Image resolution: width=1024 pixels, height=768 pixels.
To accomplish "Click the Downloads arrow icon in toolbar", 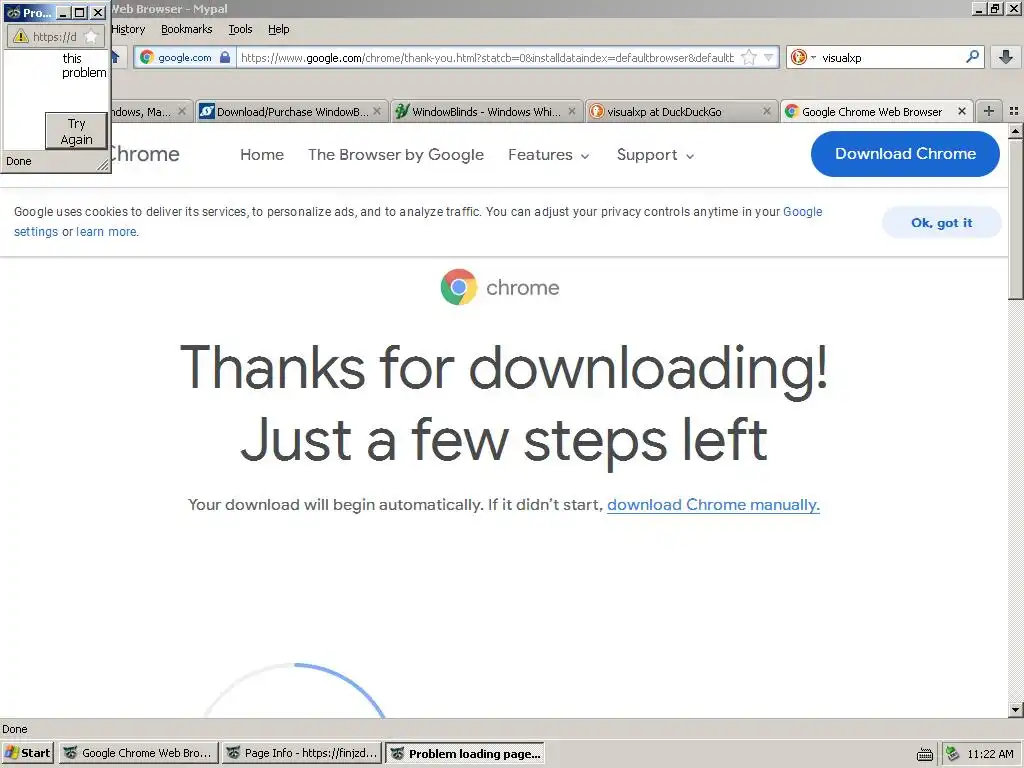I will pos(1006,57).
